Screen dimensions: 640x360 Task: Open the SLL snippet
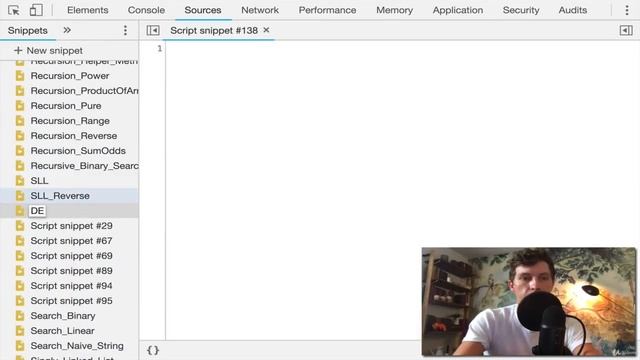39,181
